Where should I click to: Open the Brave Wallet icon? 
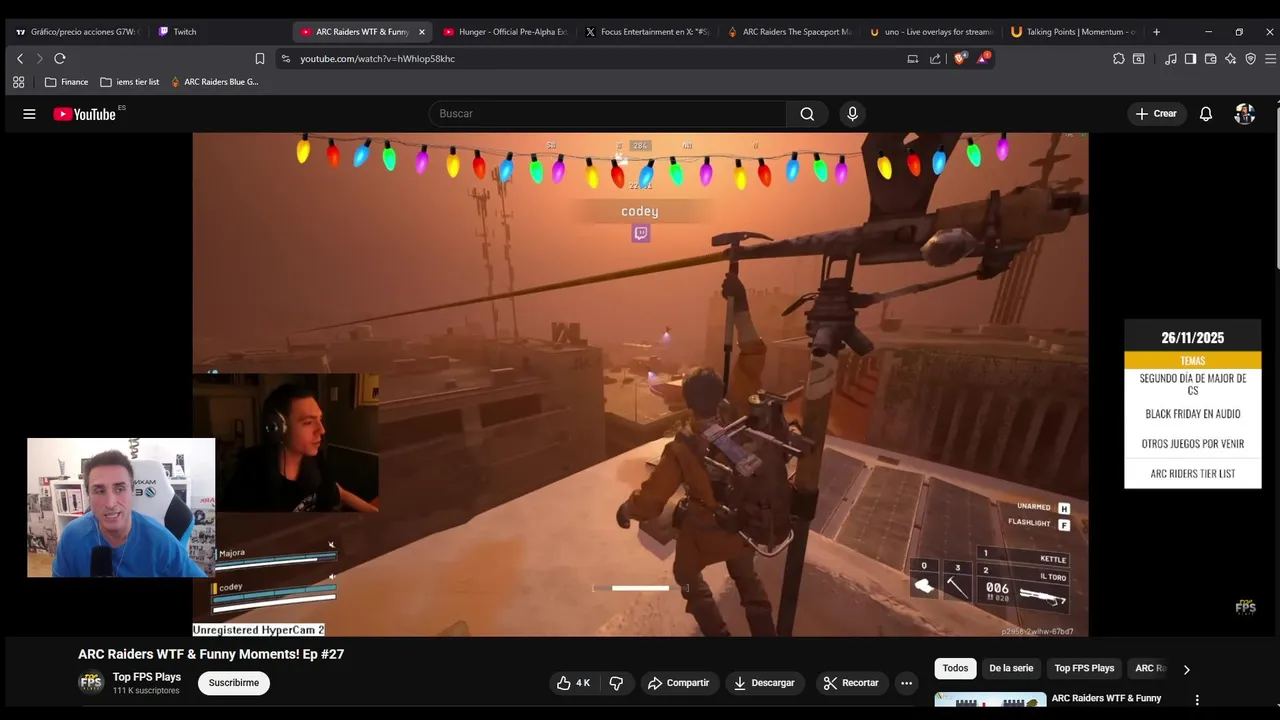[x=1210, y=59]
